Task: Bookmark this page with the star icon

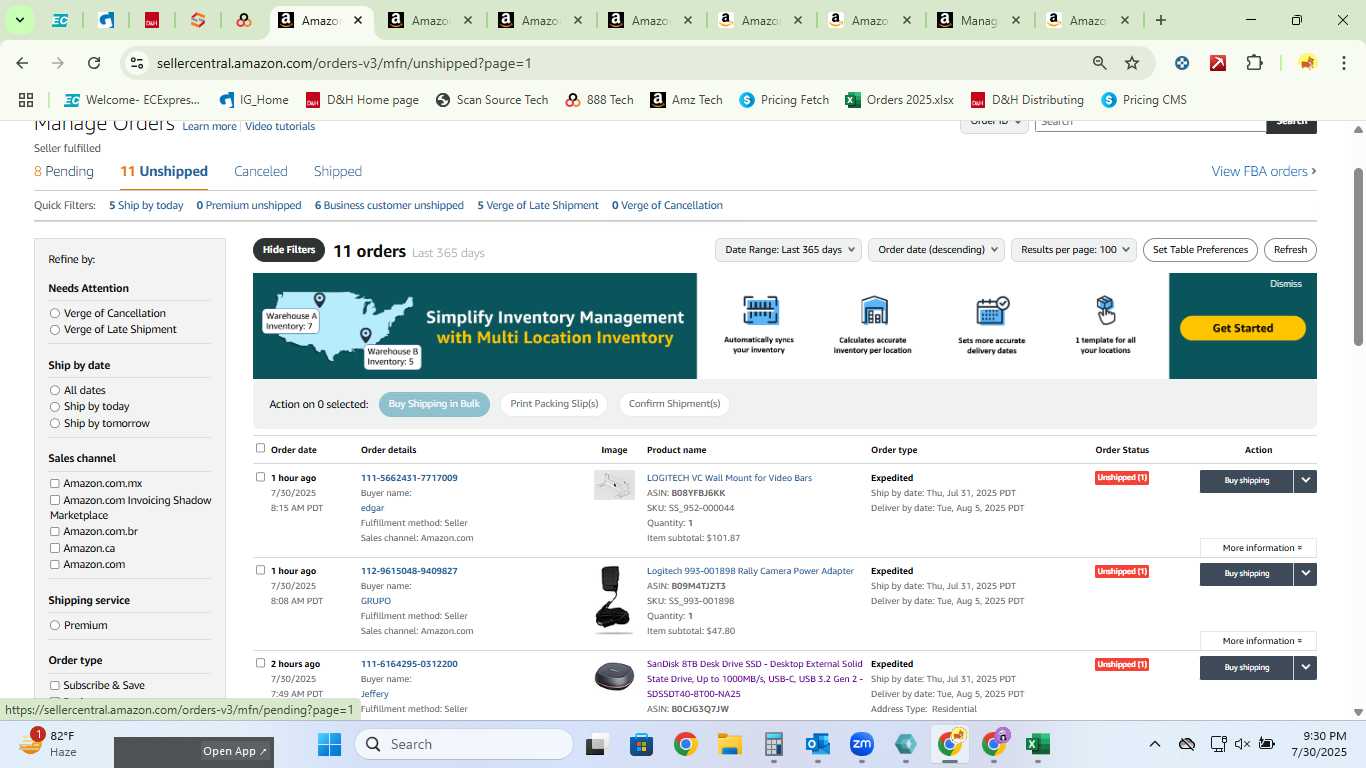Action: 1132,63
